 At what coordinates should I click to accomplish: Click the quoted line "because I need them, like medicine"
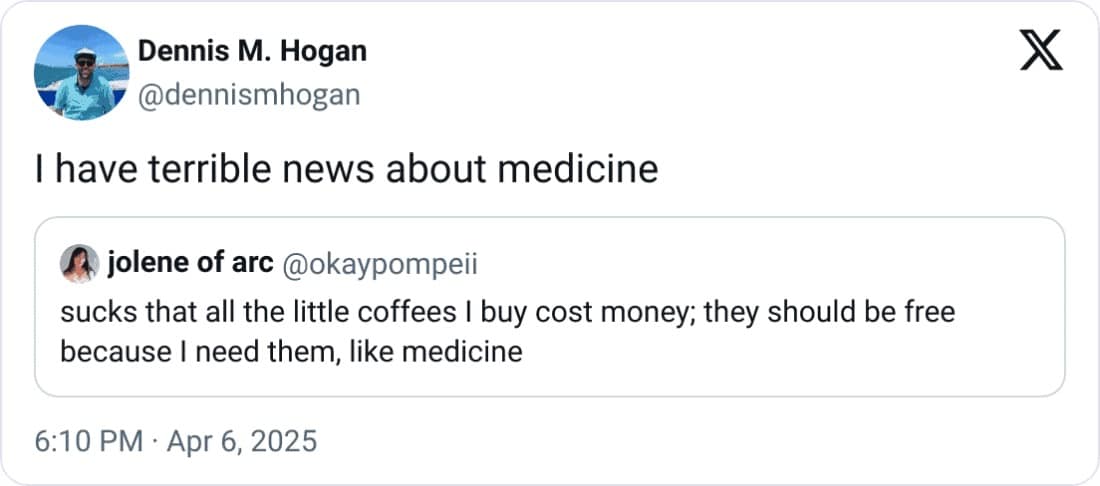point(291,352)
